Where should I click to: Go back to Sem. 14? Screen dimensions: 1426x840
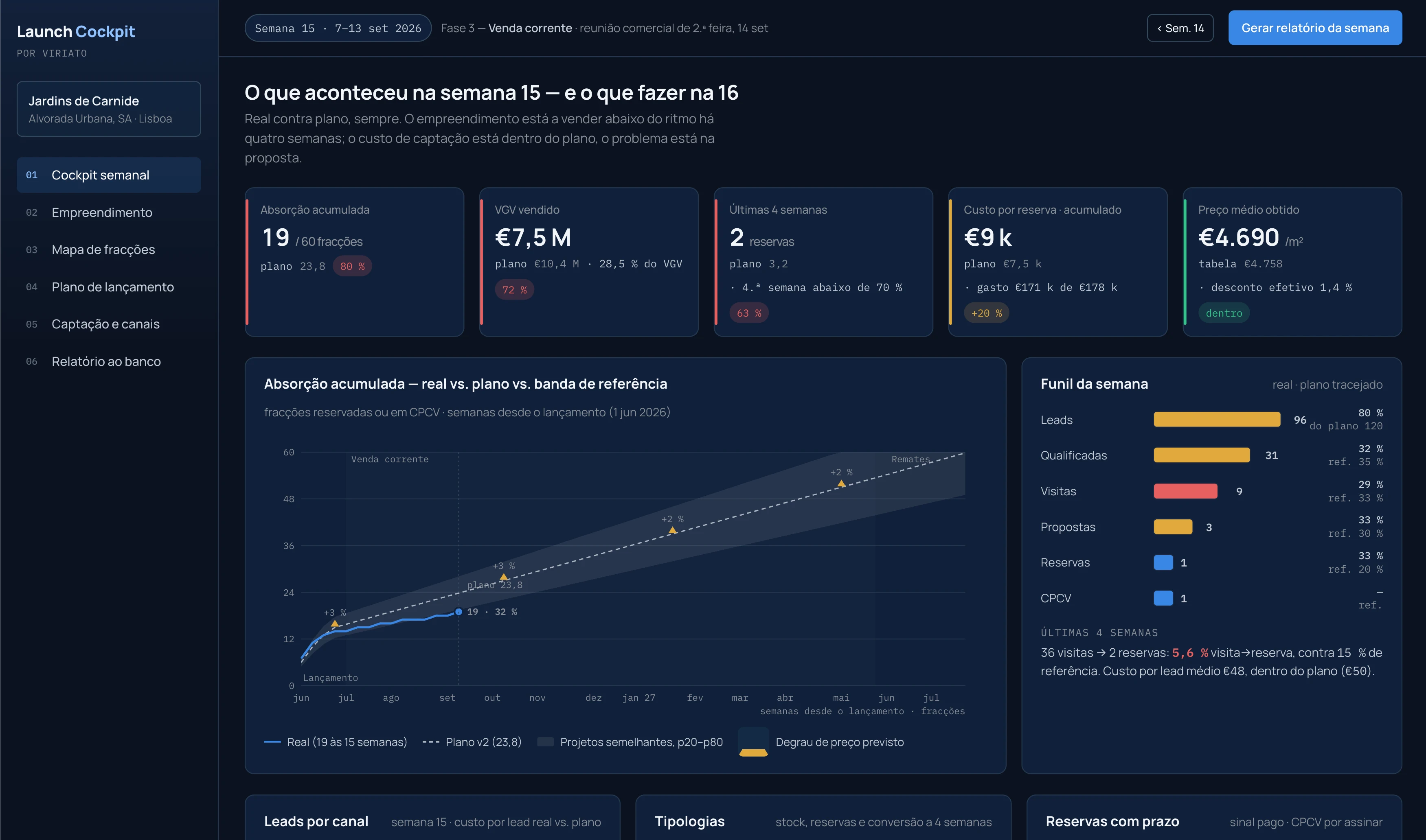point(1180,28)
